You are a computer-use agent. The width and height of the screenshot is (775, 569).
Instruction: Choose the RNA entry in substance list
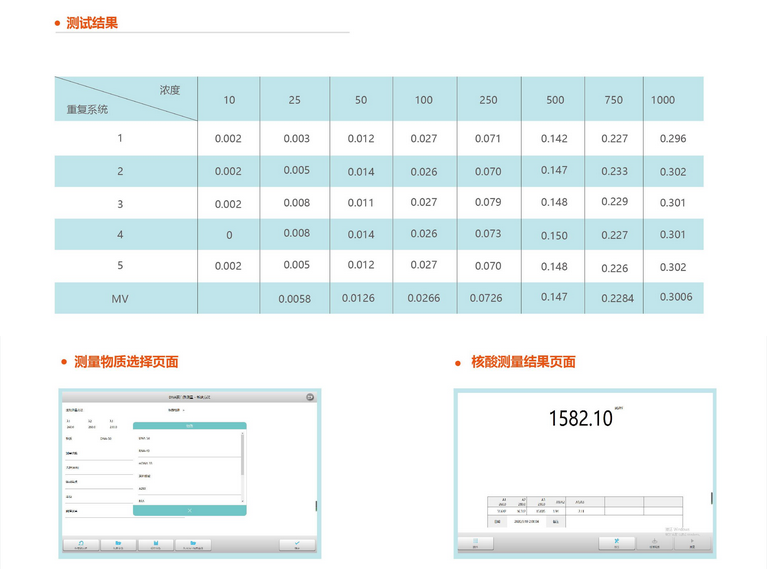point(144,451)
